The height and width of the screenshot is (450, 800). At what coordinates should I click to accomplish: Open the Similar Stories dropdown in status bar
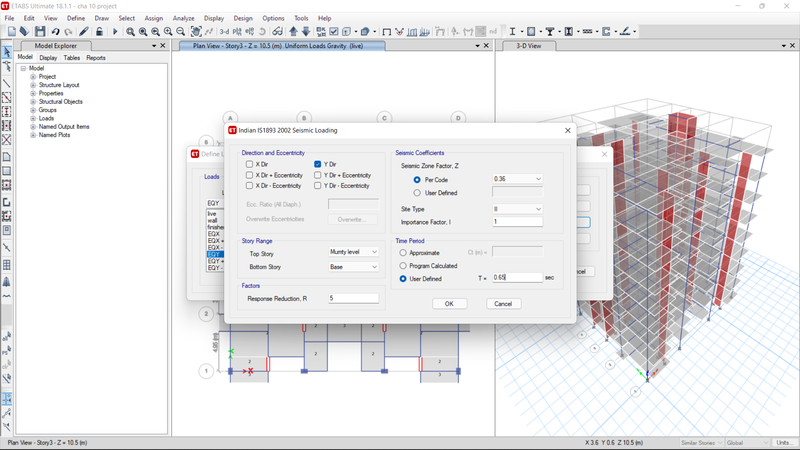click(702, 443)
